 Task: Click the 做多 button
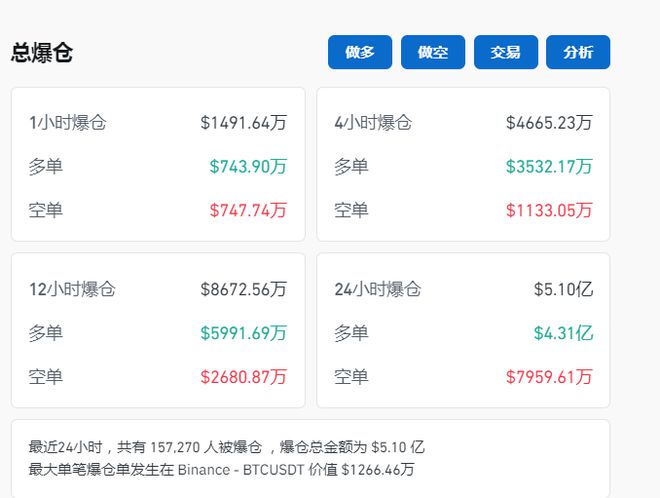tap(360, 53)
